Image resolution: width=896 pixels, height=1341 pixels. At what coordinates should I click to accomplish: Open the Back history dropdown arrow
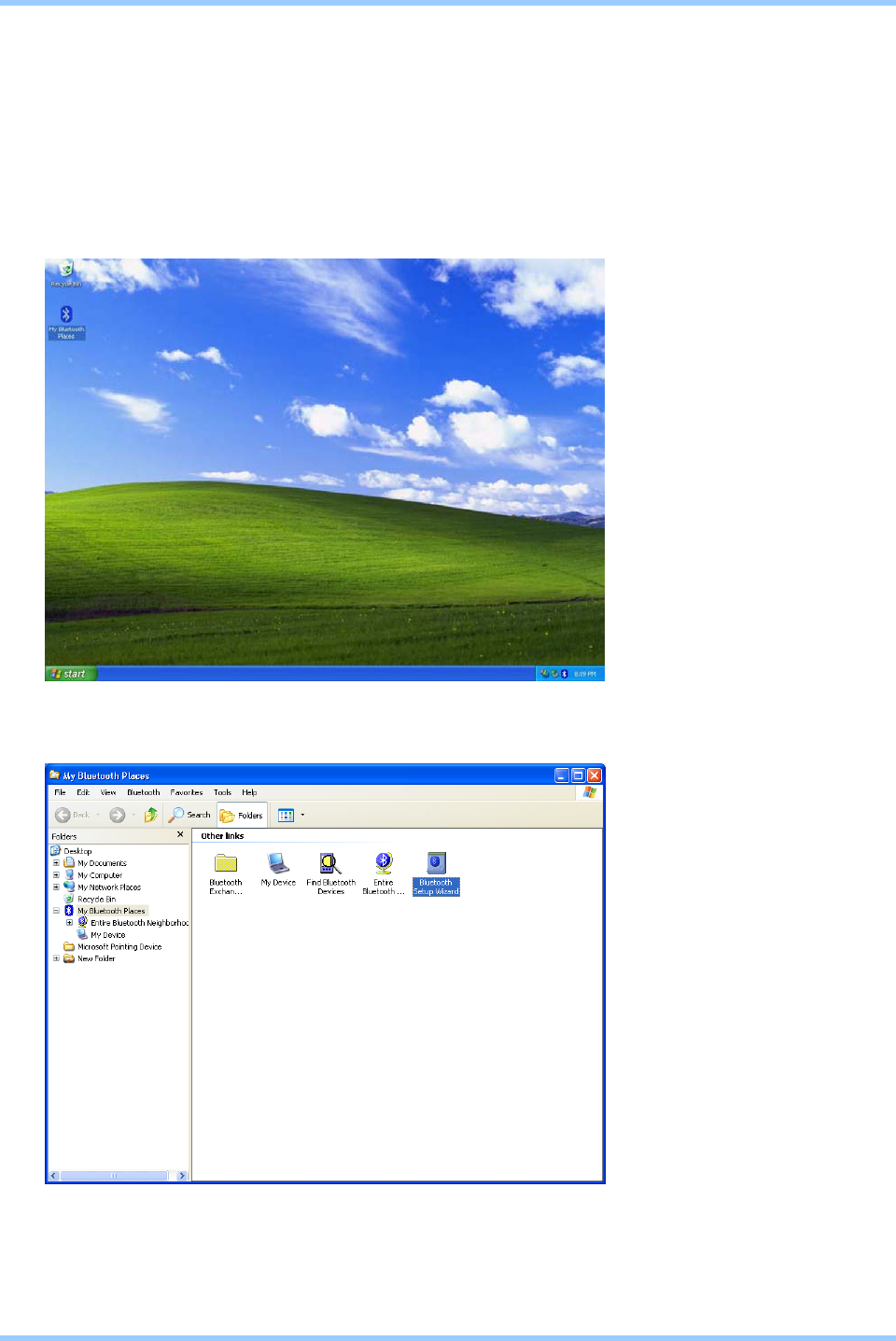click(x=98, y=815)
